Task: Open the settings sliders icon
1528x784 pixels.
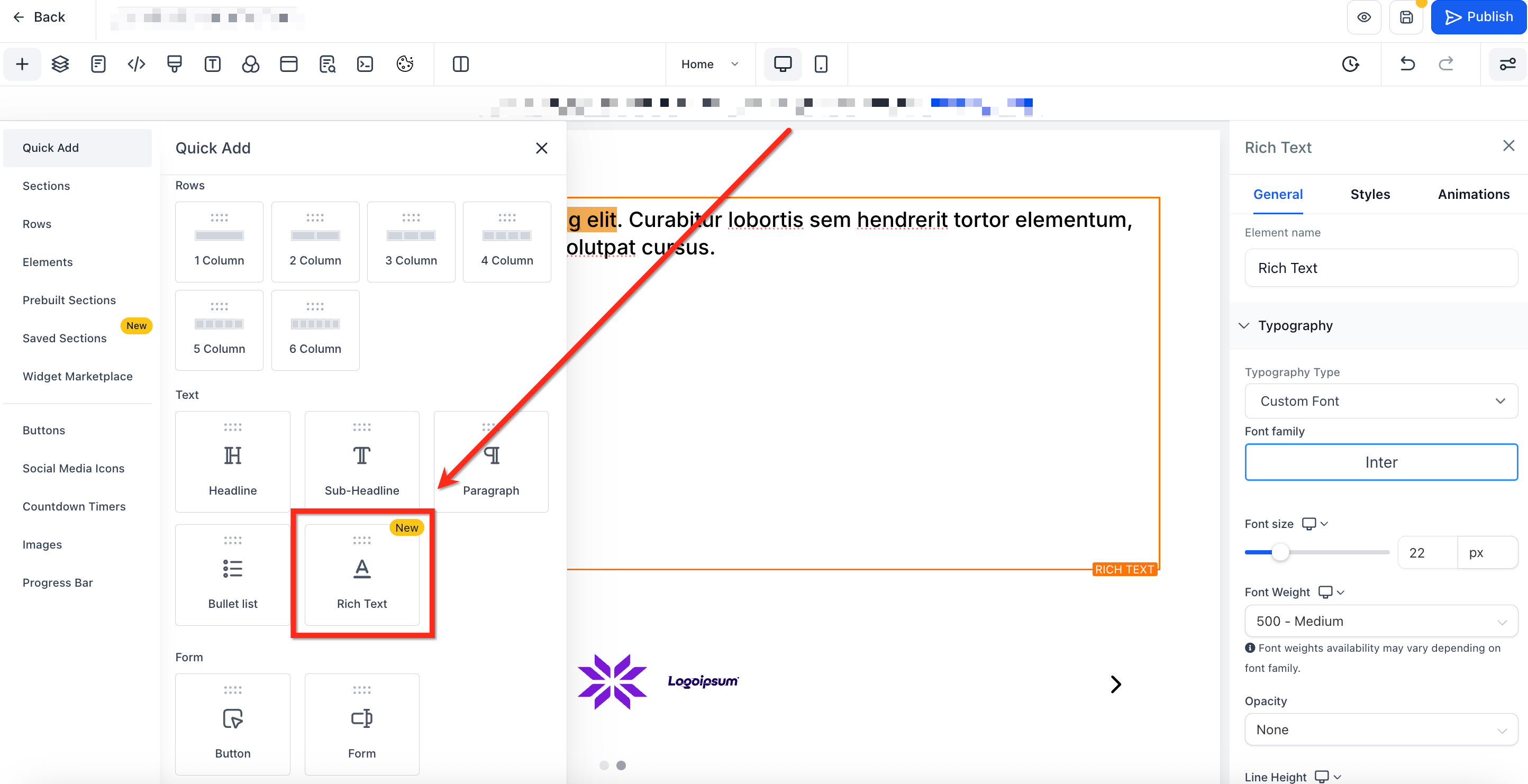Action: click(x=1507, y=64)
